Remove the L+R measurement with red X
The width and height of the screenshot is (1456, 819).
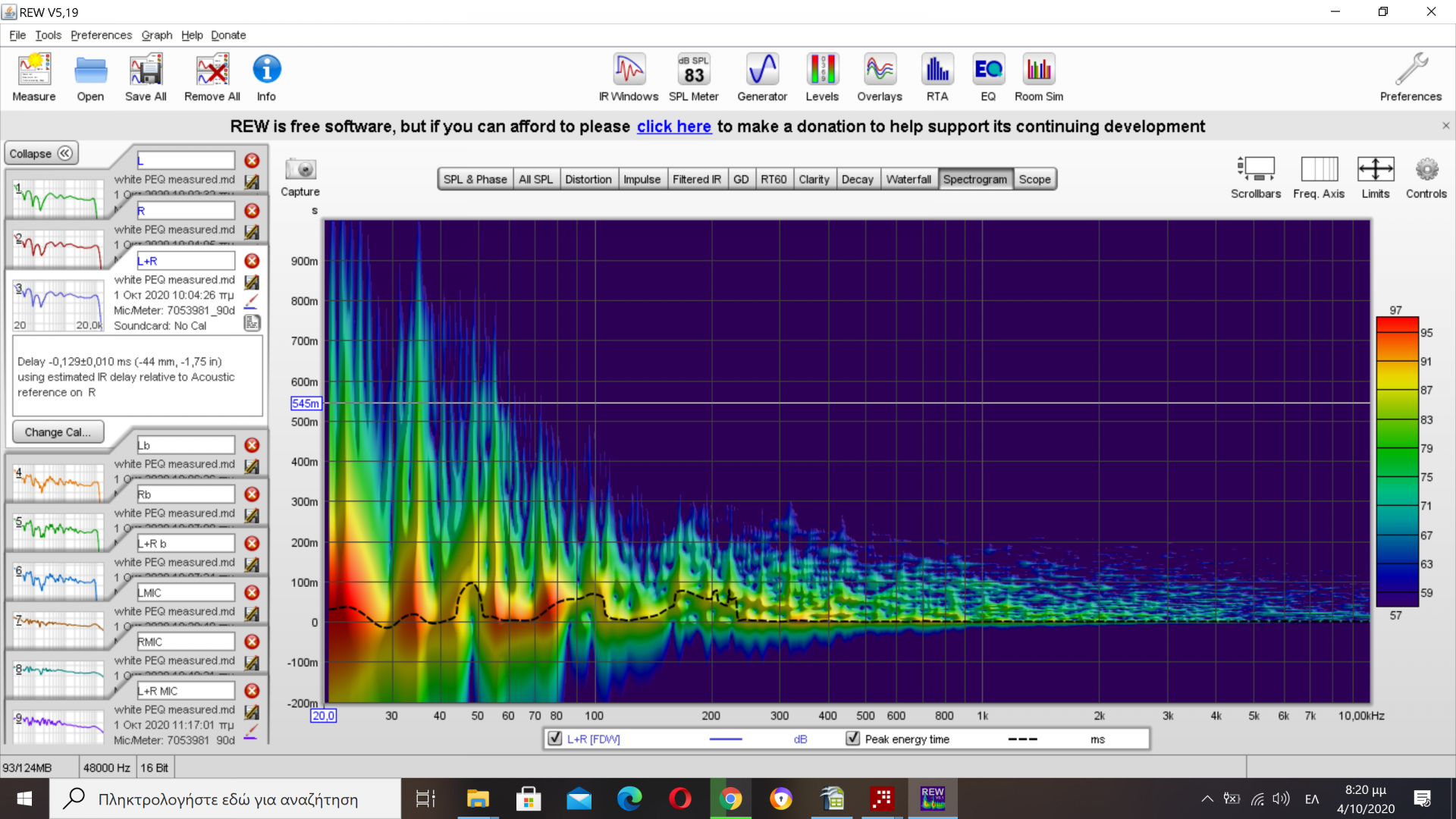point(252,261)
